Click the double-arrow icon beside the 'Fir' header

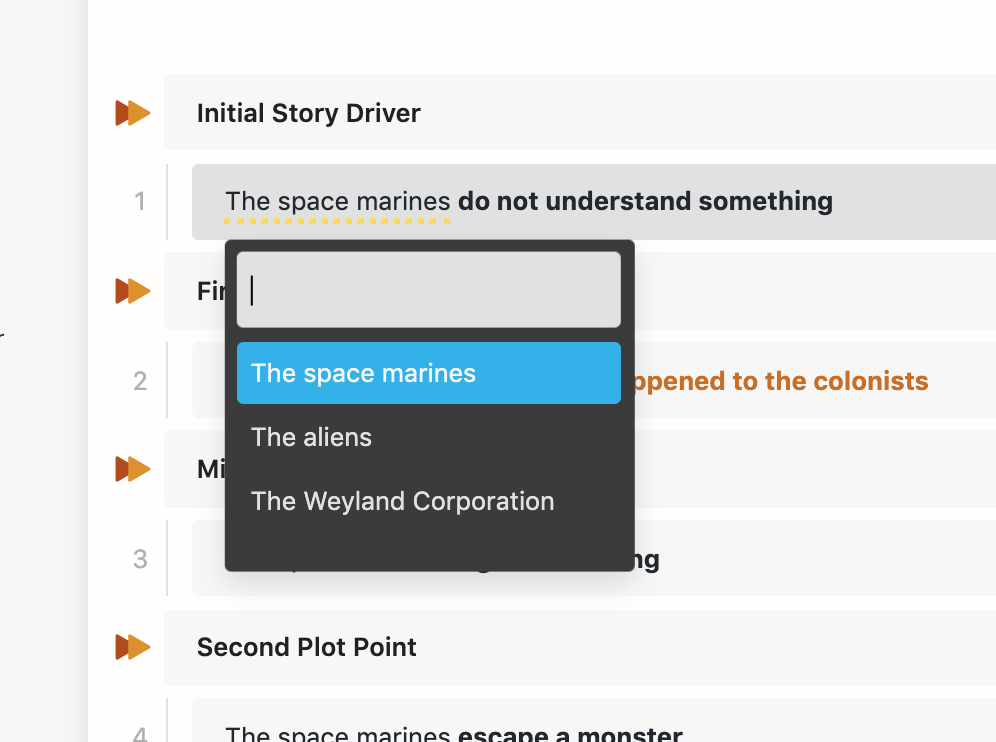click(x=133, y=291)
